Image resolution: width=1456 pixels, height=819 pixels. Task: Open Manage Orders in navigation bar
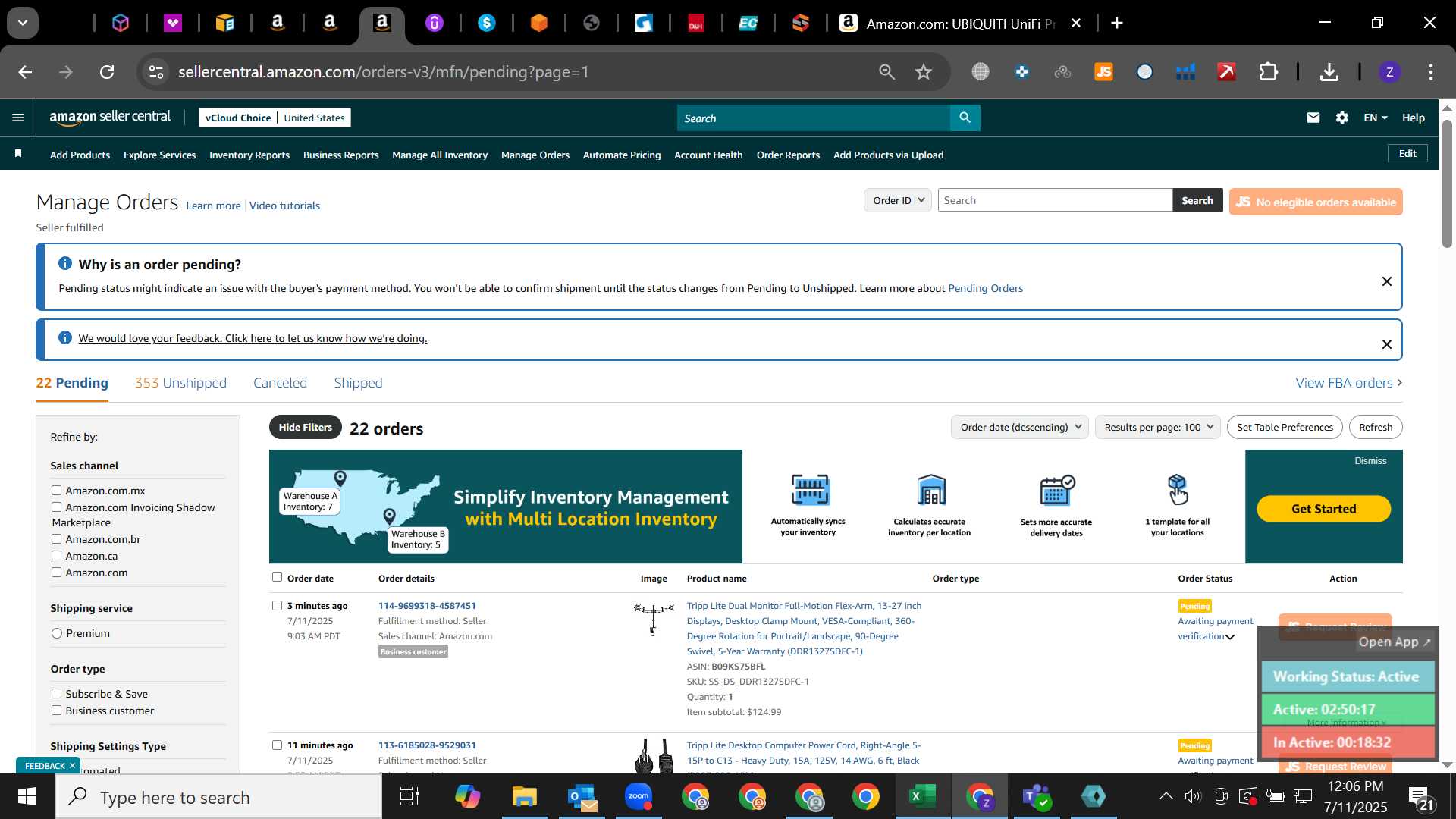point(535,155)
